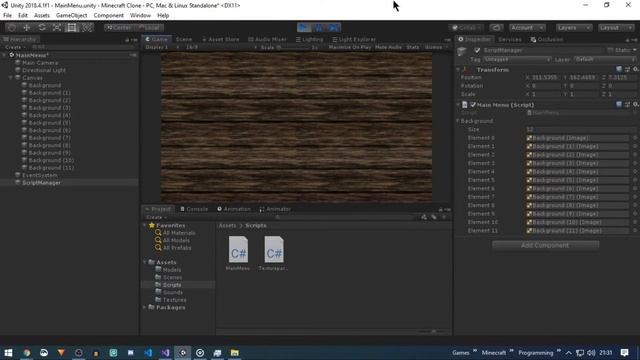Open the Textures folder in Project
This screenshot has width=640, height=360.
[174, 300]
